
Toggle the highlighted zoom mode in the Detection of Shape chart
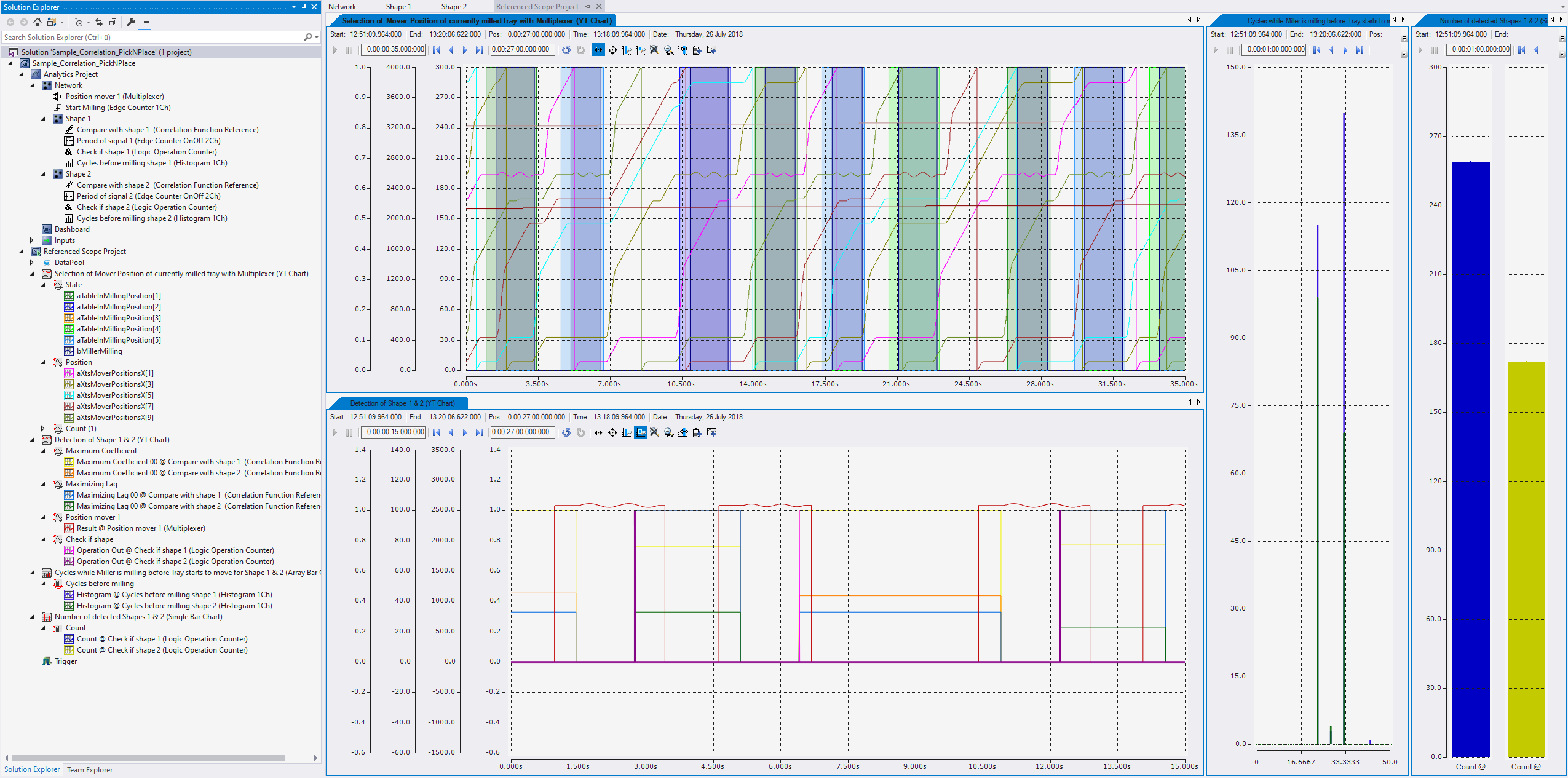pyautogui.click(x=641, y=432)
